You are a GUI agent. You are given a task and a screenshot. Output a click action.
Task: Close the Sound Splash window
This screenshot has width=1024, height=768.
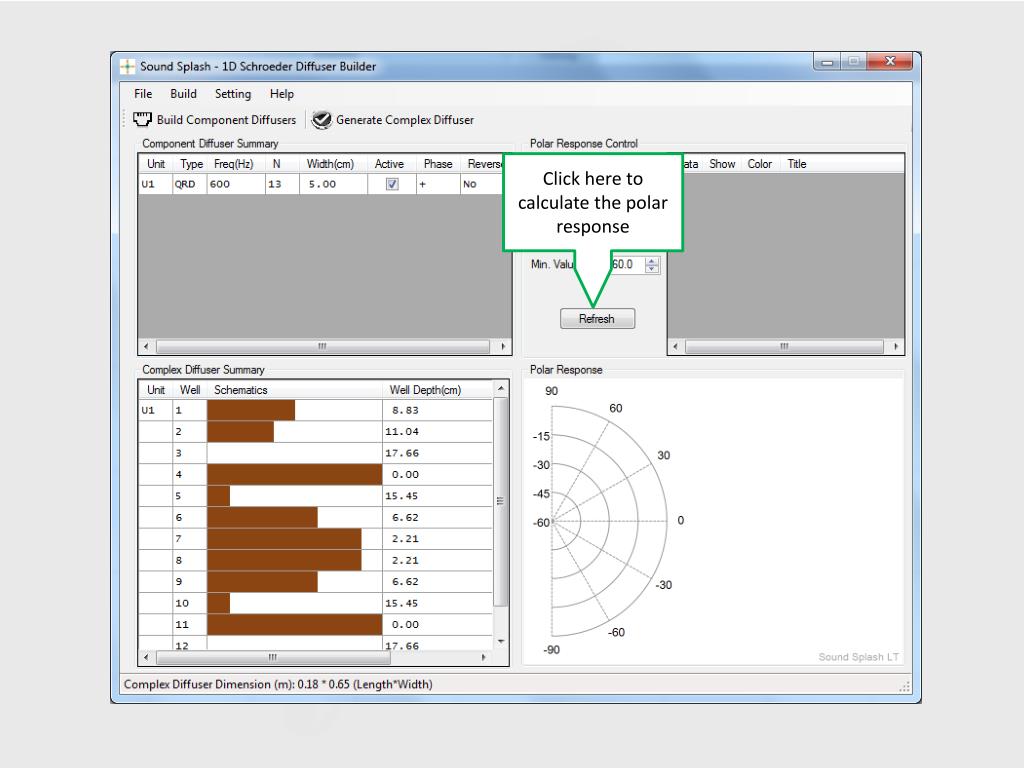click(x=889, y=61)
